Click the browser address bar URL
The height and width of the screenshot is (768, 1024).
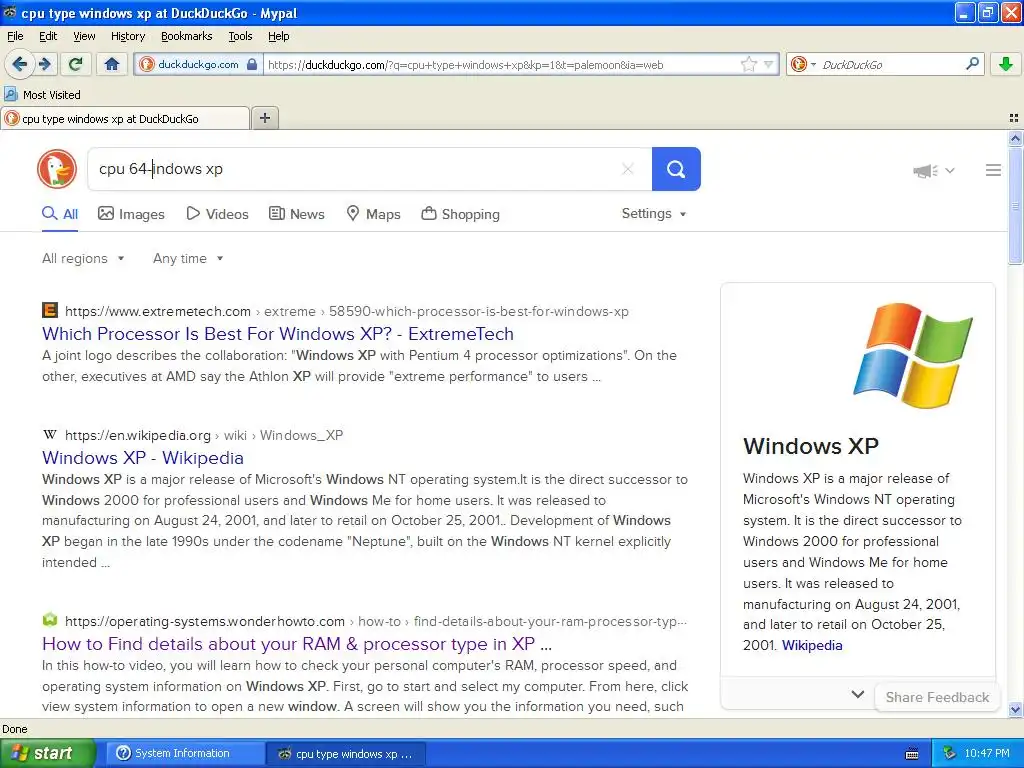point(500,65)
